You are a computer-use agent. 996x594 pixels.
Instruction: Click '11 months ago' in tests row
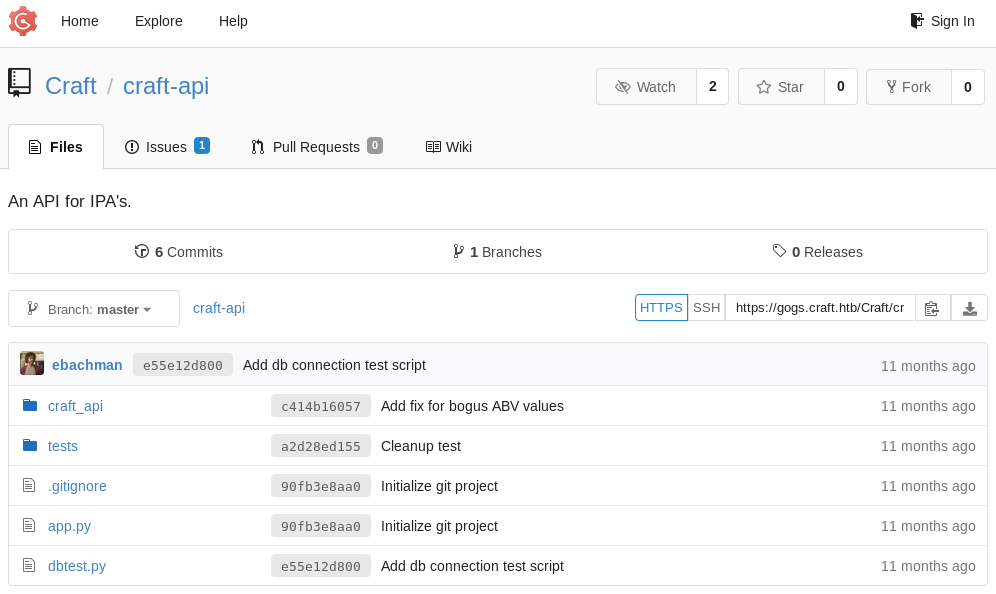point(928,446)
